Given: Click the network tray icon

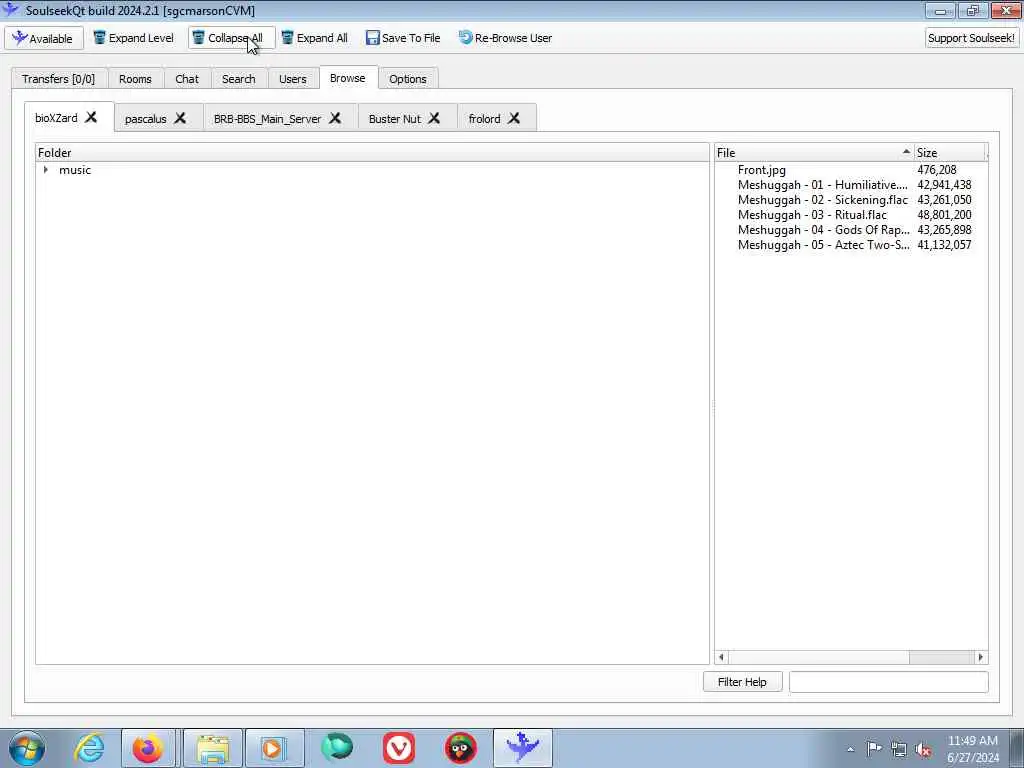Looking at the screenshot, I should (899, 749).
